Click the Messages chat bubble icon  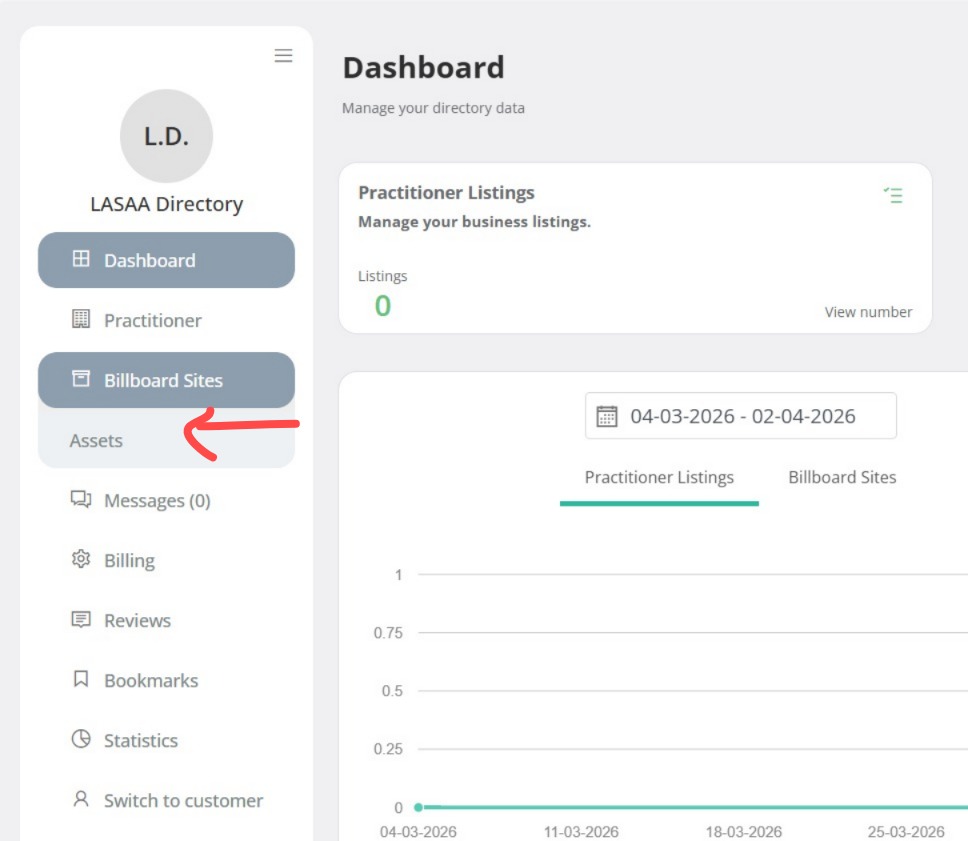tap(81, 499)
